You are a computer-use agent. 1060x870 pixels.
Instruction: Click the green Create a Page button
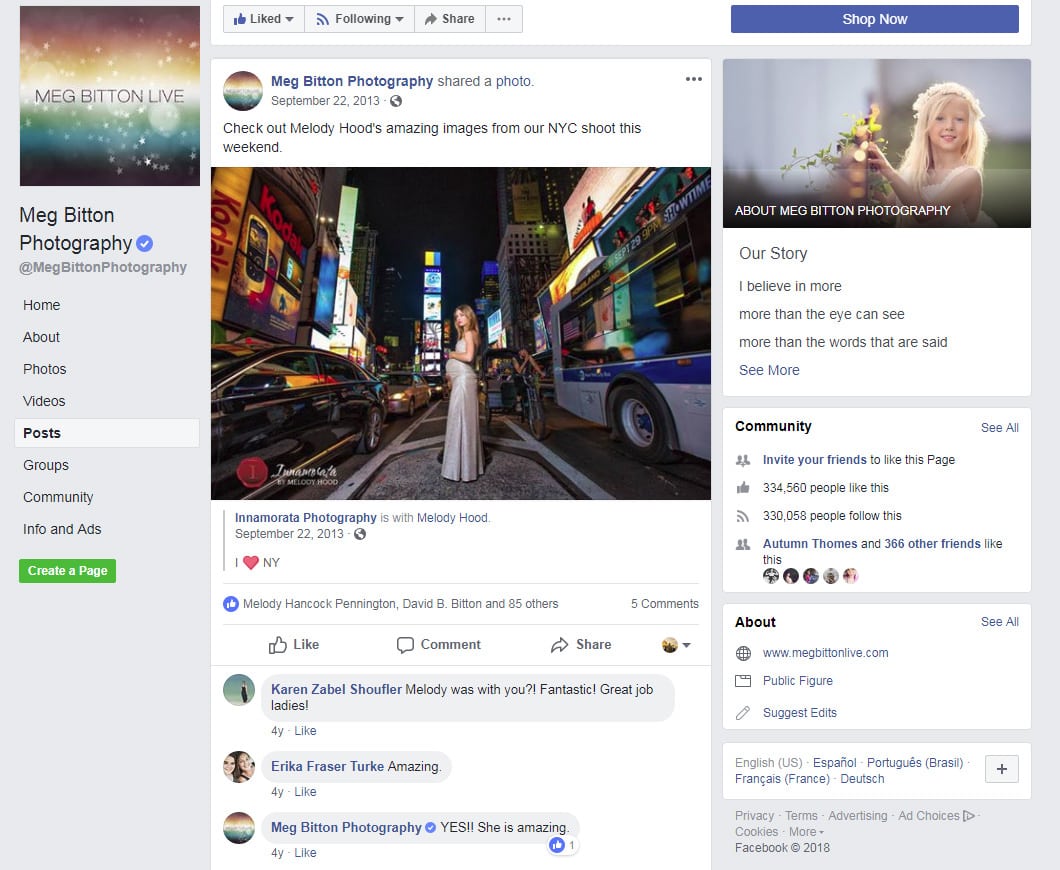click(67, 571)
